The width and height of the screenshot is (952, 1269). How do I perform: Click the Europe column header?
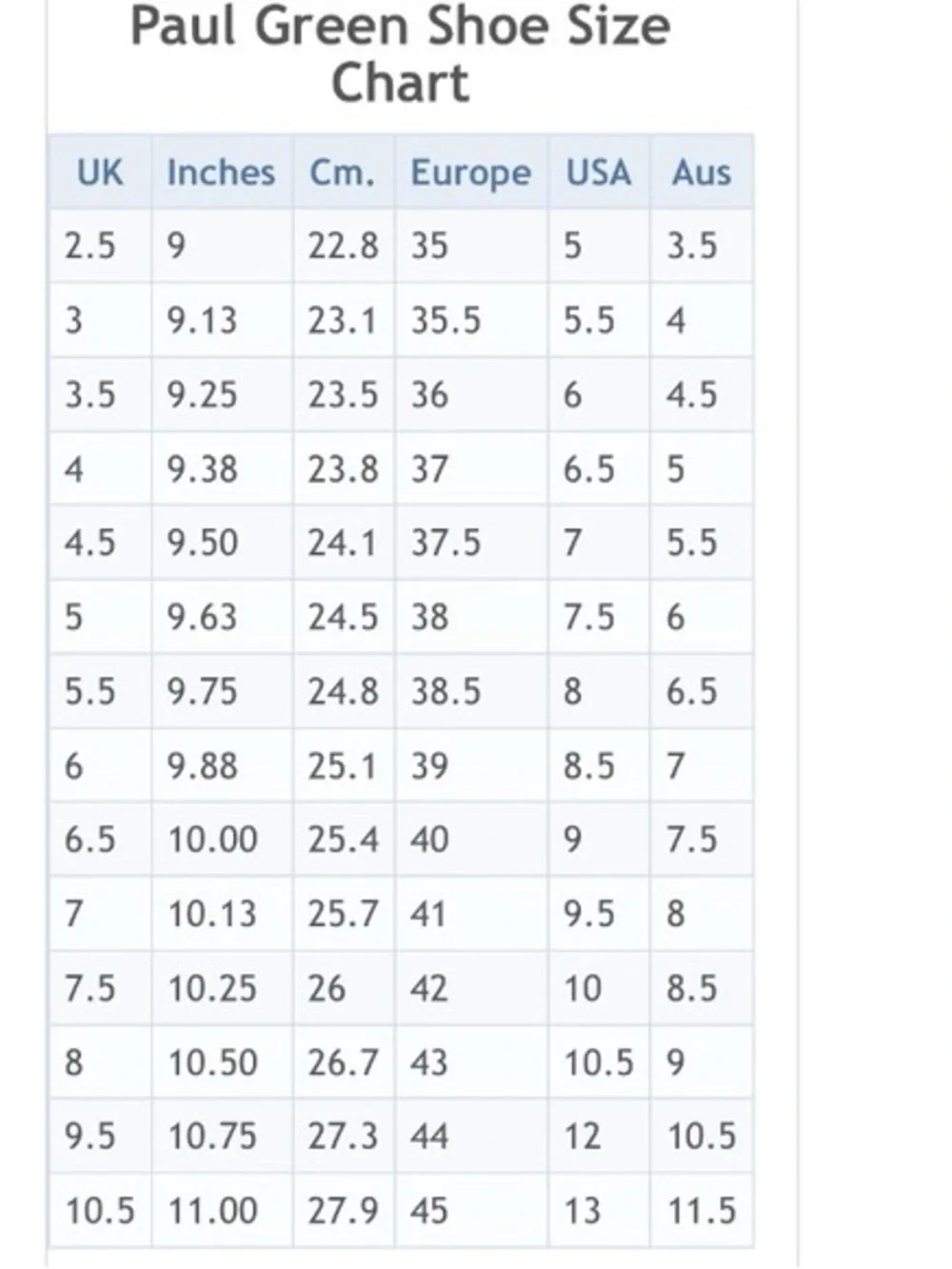coord(470,172)
